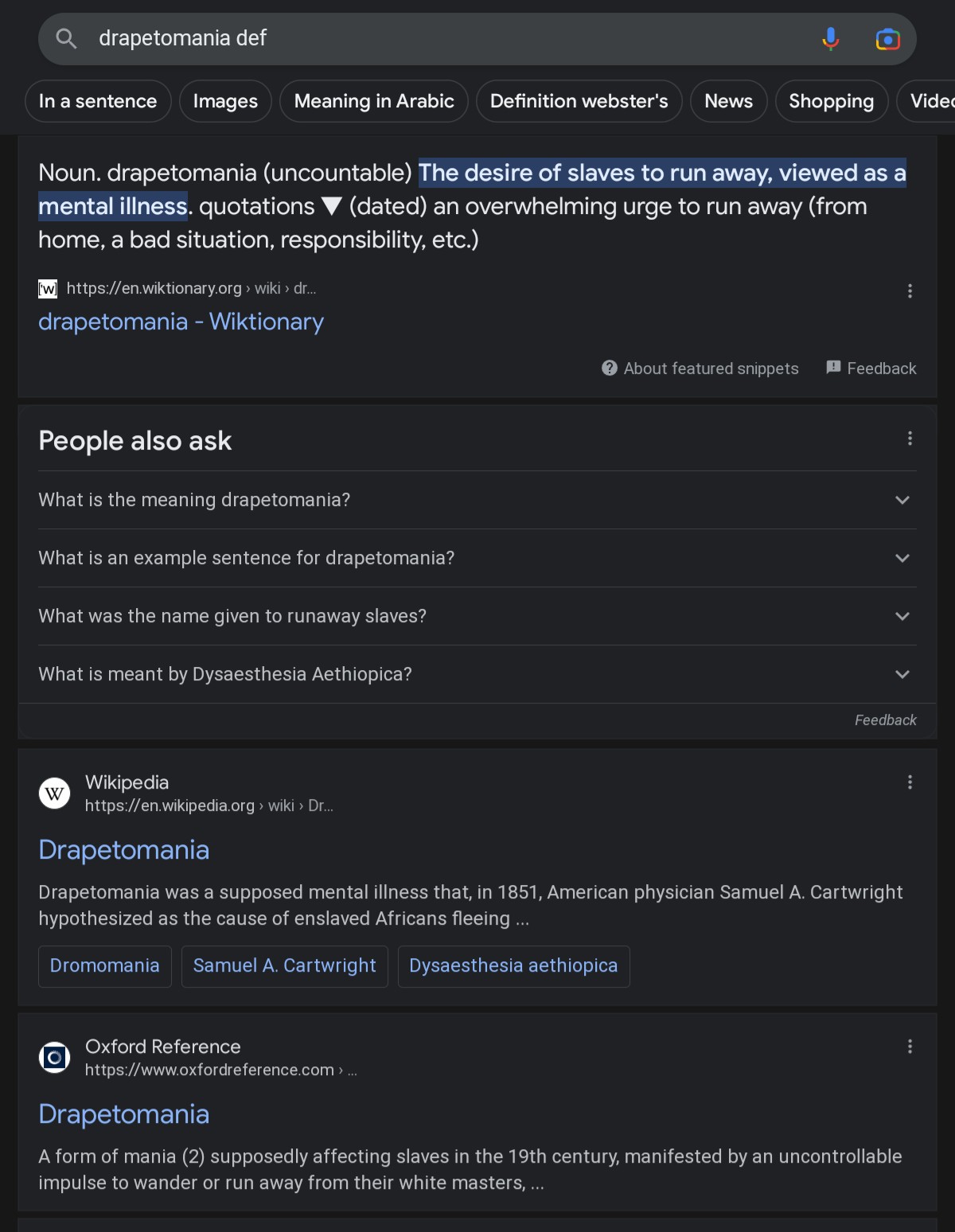The width and height of the screenshot is (955, 1232).
Task: Open People also ask options menu
Action: [910, 439]
